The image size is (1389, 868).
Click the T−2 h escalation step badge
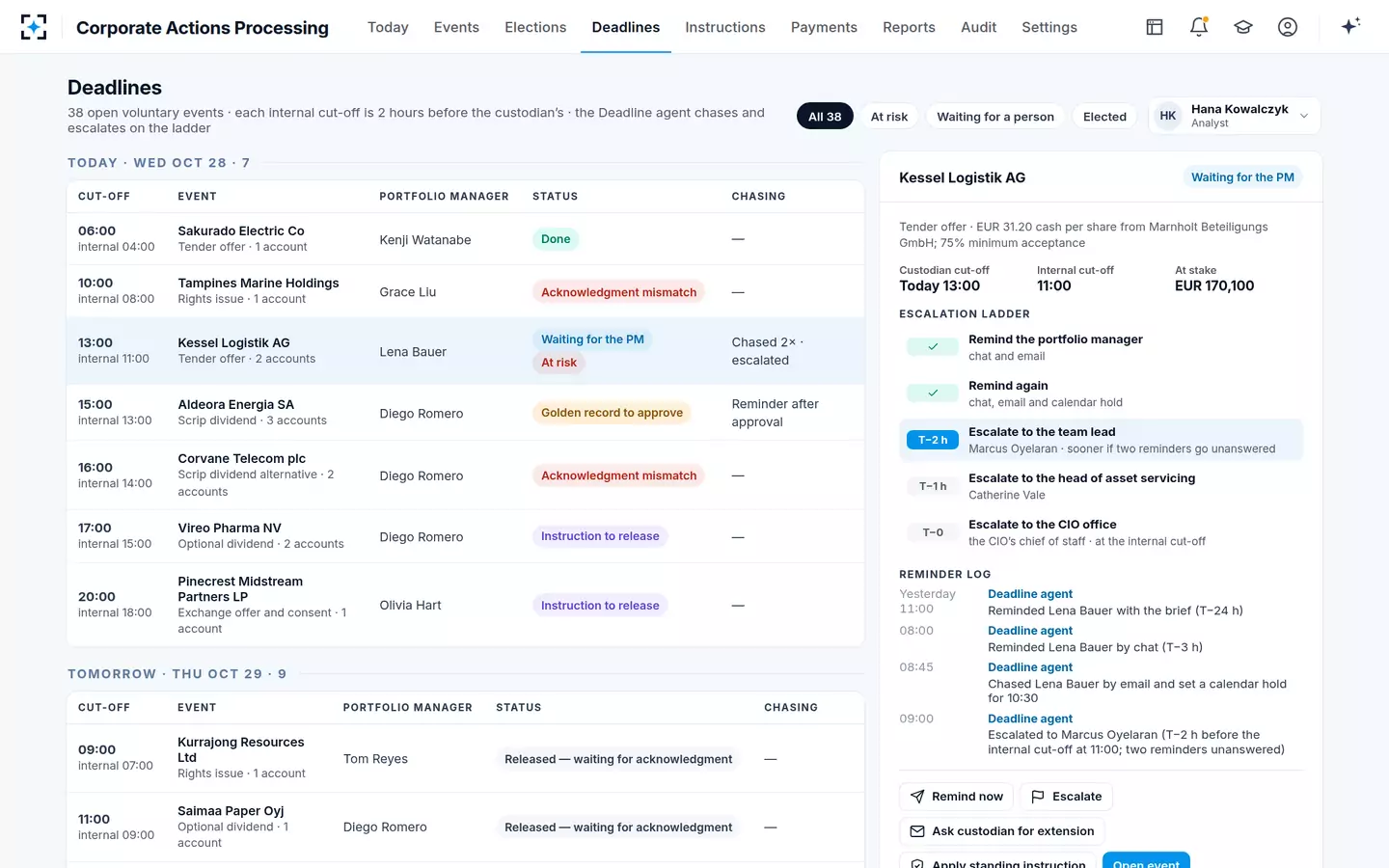click(933, 440)
